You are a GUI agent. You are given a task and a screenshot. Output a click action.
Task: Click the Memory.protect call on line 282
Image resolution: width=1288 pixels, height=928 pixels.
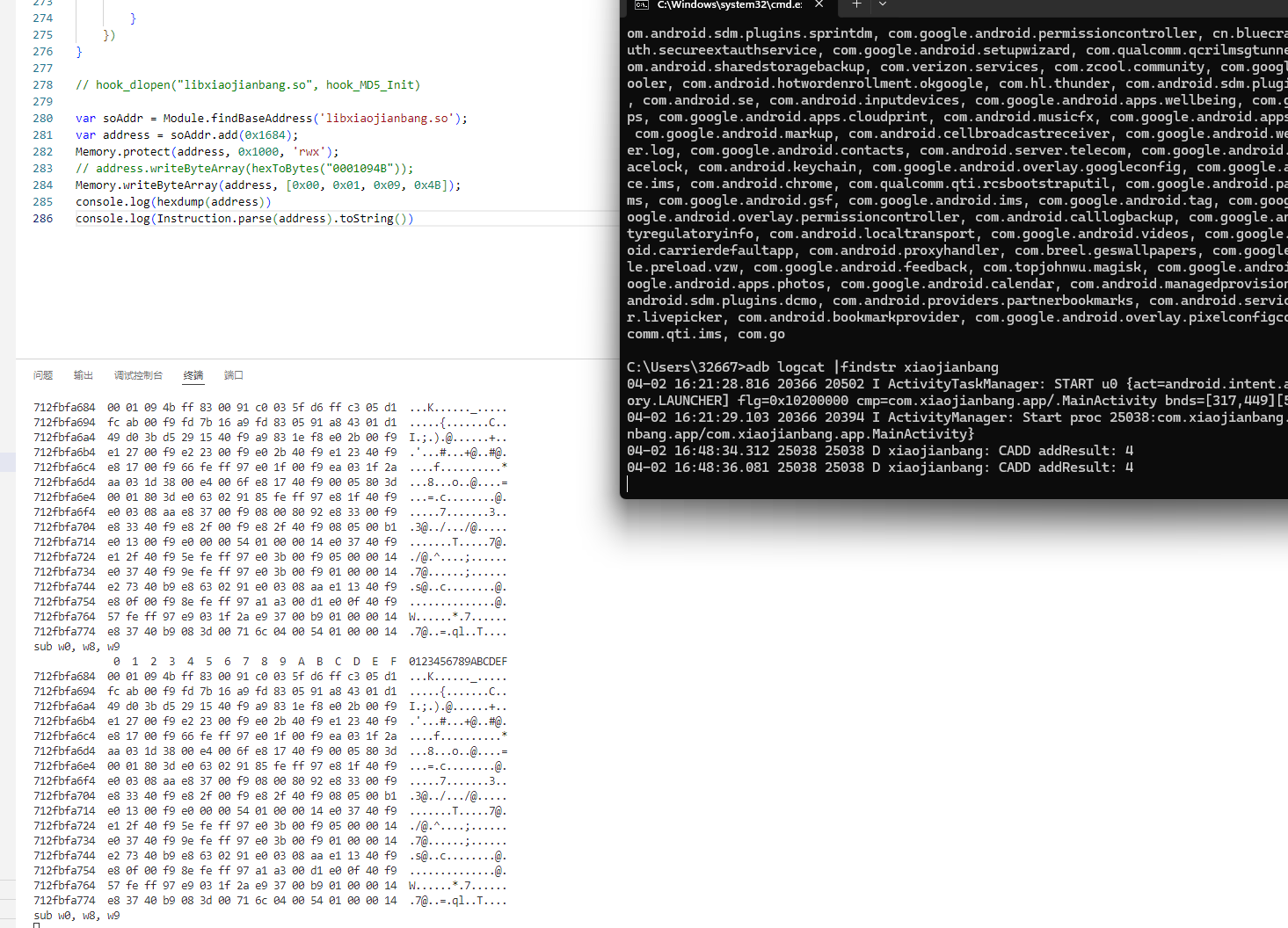[114, 152]
